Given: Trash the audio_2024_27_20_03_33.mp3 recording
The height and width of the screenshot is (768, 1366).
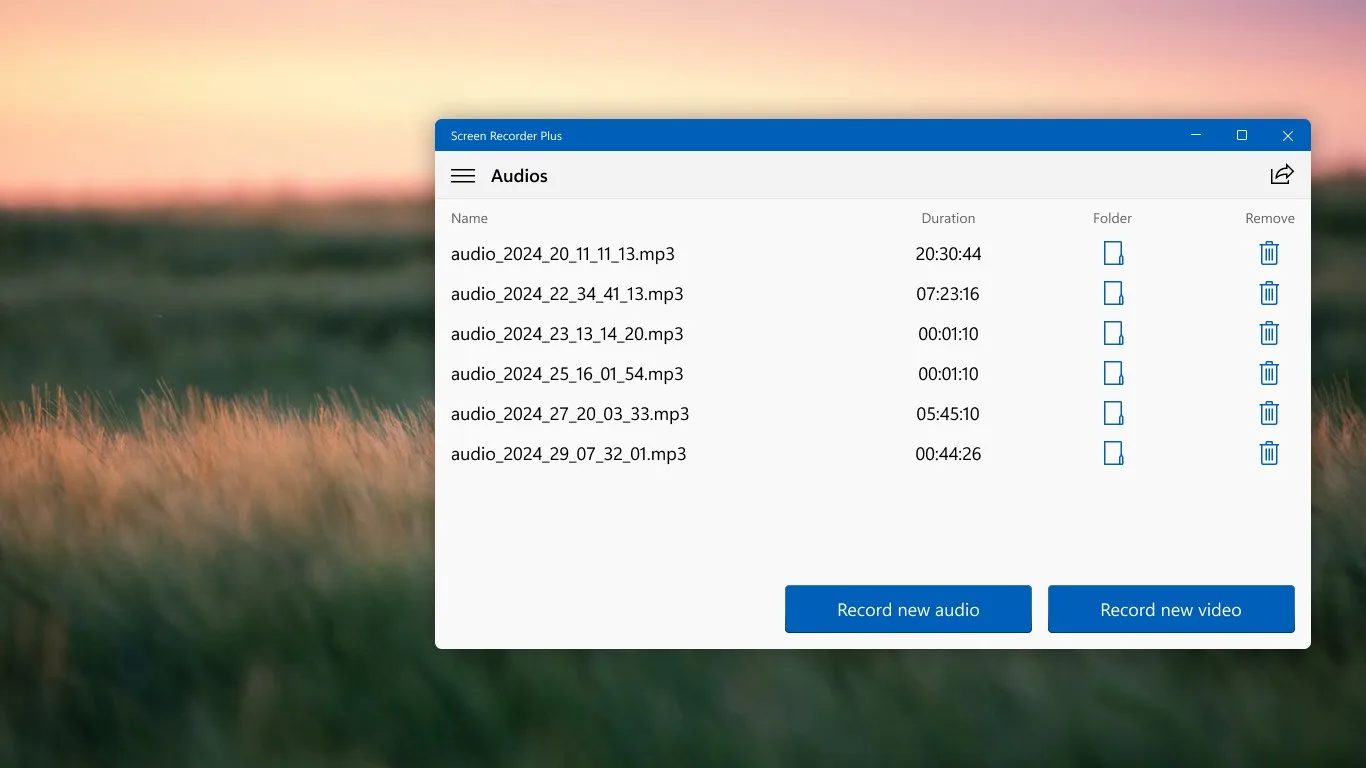Looking at the screenshot, I should (x=1269, y=413).
